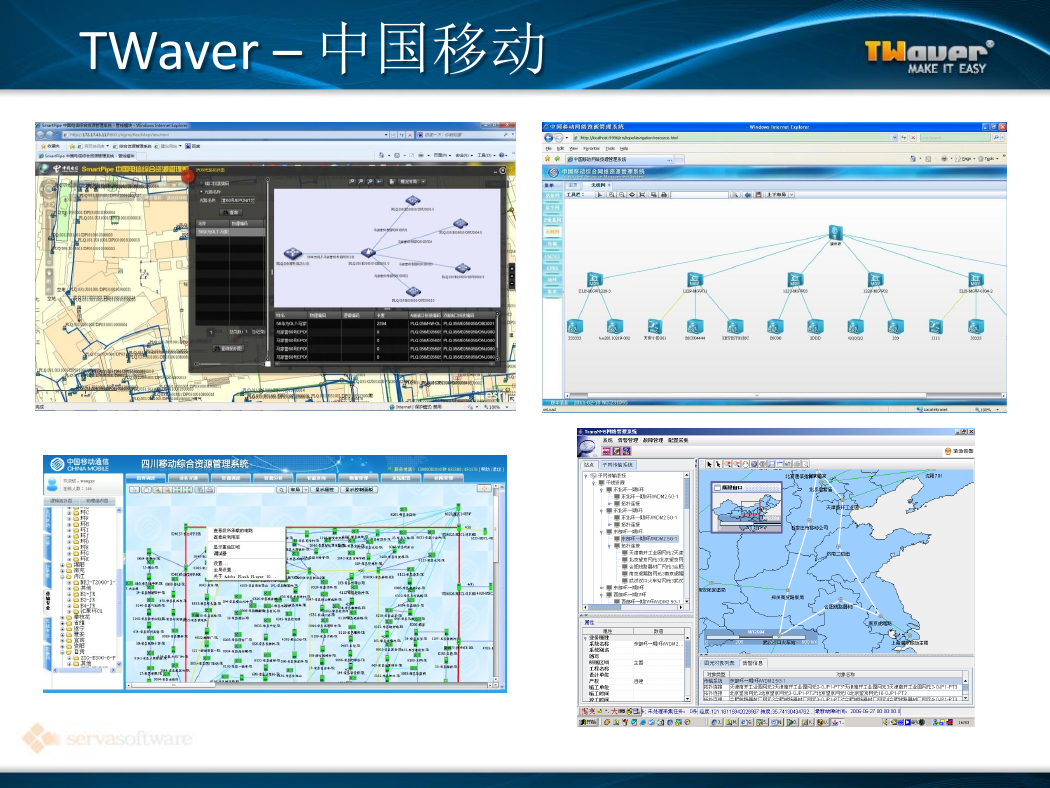Click the search field in Sichuan Mobile toolbar
Image resolution: width=1050 pixels, height=788 pixels.
click(246, 489)
